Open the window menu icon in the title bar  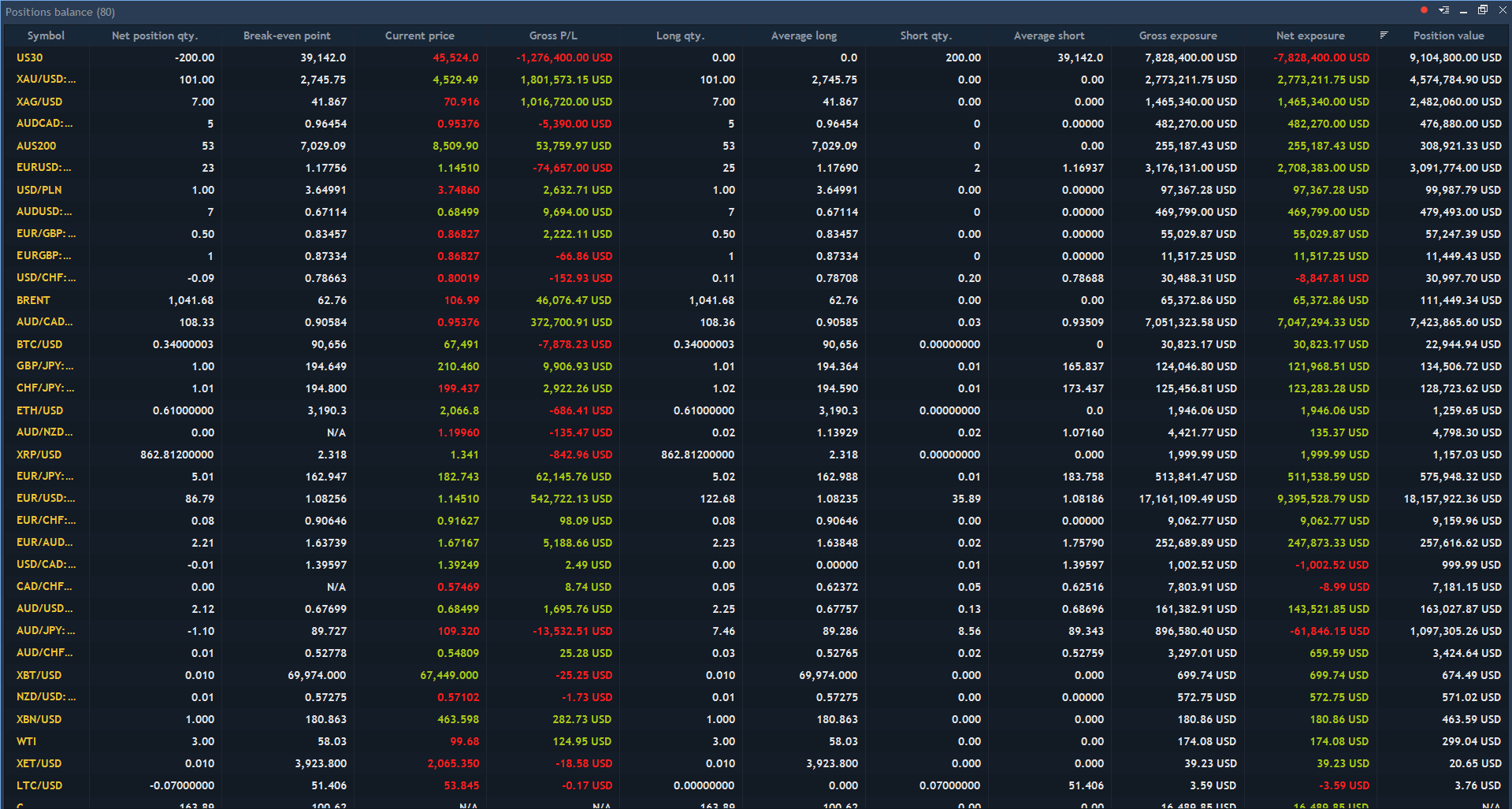(x=1444, y=9)
